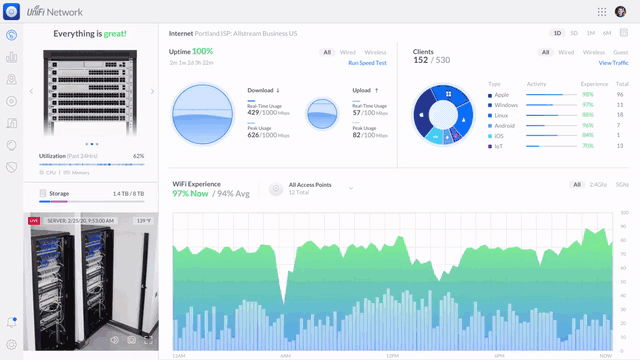Open the Devices circle sidebar icon
The width and height of the screenshot is (640, 360).
pyautogui.click(x=11, y=101)
